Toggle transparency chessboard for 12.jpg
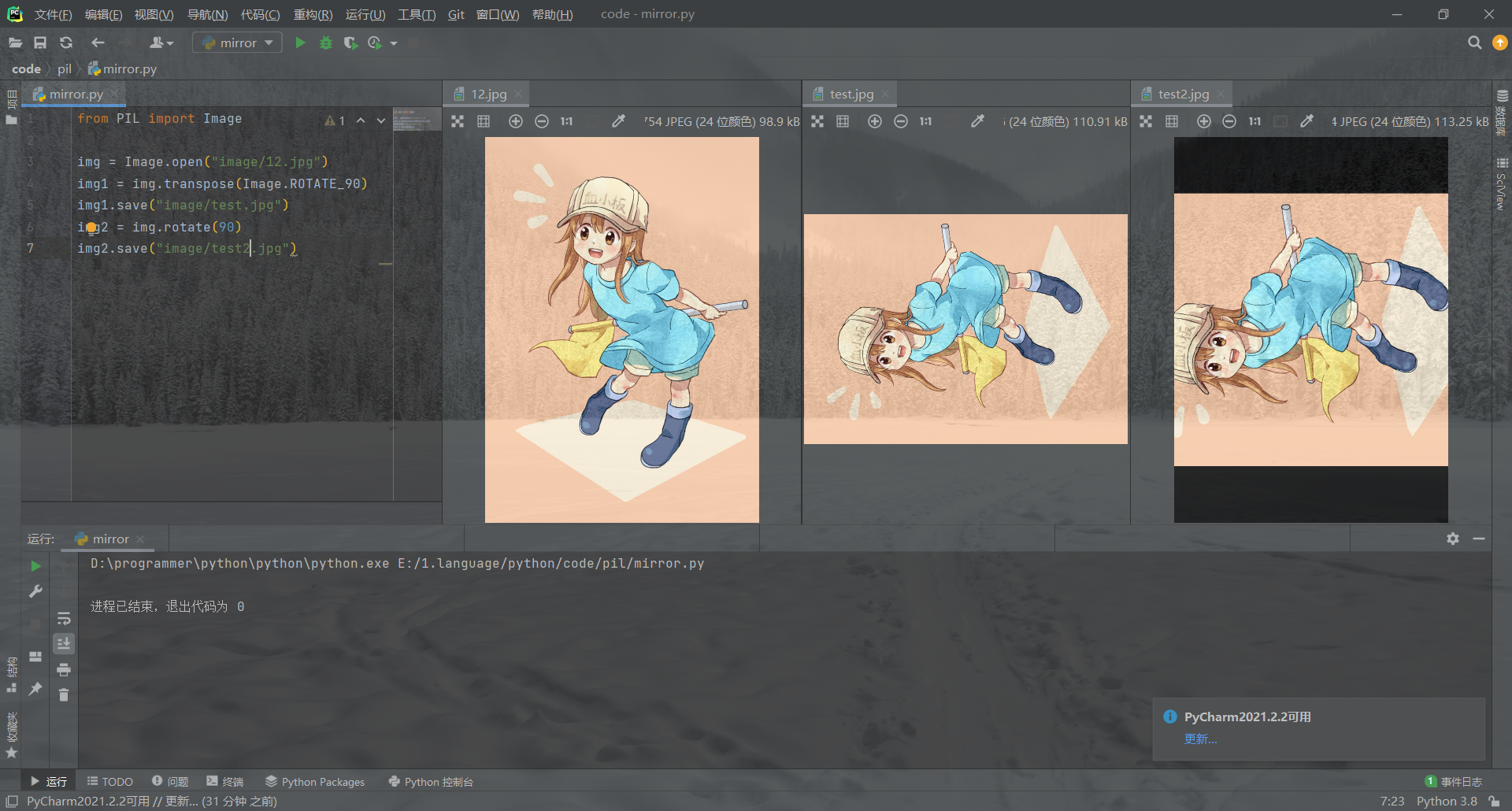Screen dimensions: 1512x811 [458, 121]
